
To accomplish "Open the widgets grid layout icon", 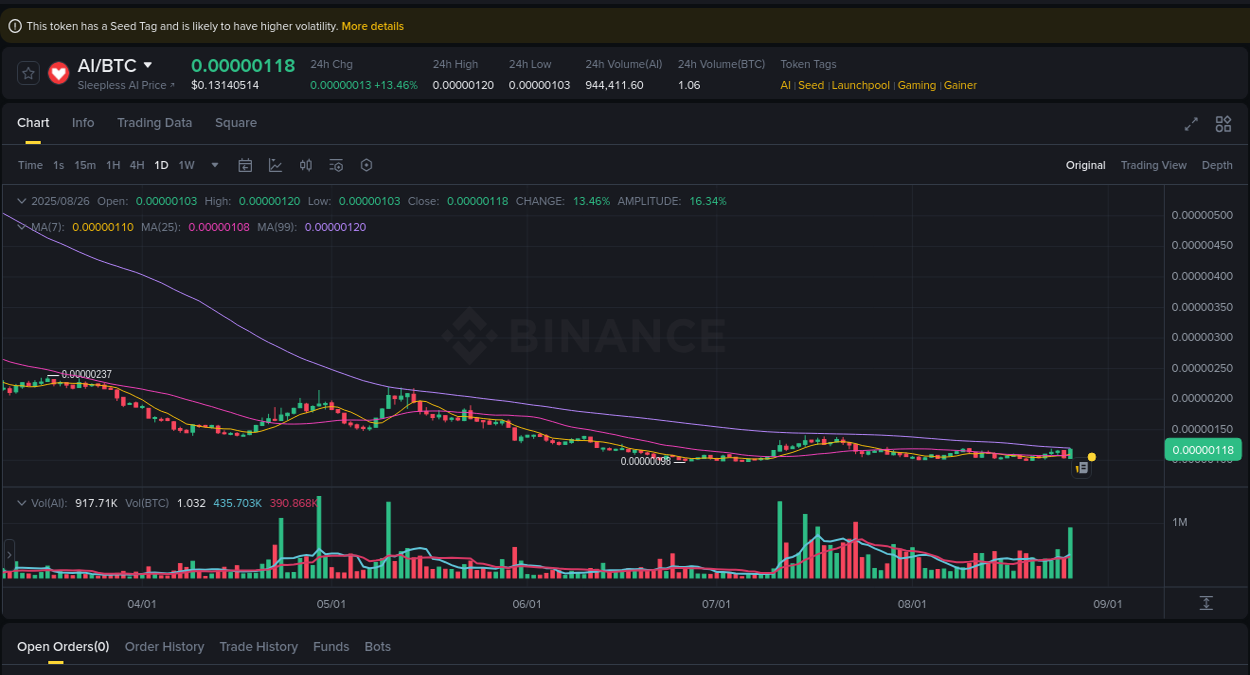I will tap(1223, 124).
